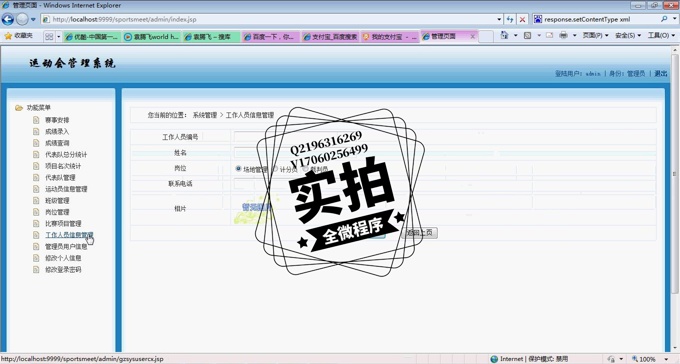680x364 pixels.
Task: Select the 场地管理 radio button
Action: click(x=239, y=168)
